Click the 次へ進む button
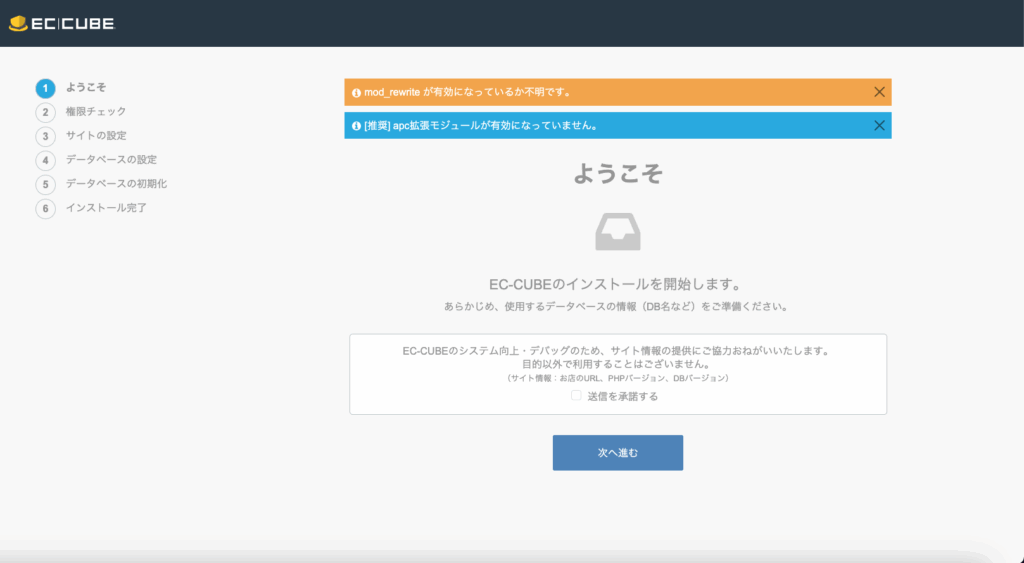The height and width of the screenshot is (563, 1024). [618, 453]
